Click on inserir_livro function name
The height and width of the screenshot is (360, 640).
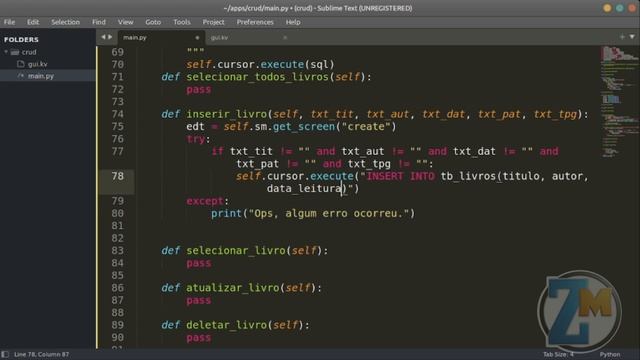[226, 114]
